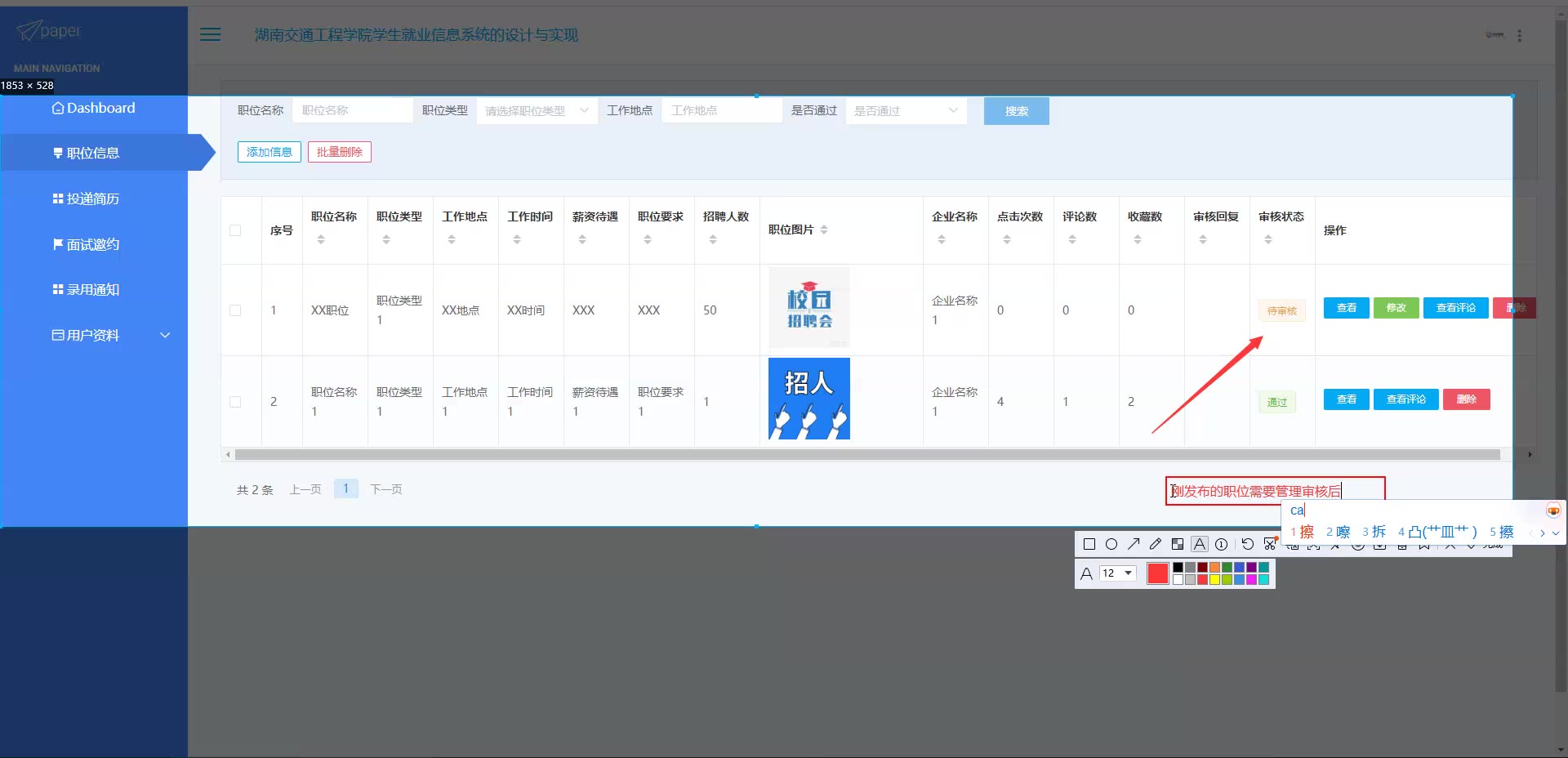Click 查看 for the XX职位 row

(1347, 308)
